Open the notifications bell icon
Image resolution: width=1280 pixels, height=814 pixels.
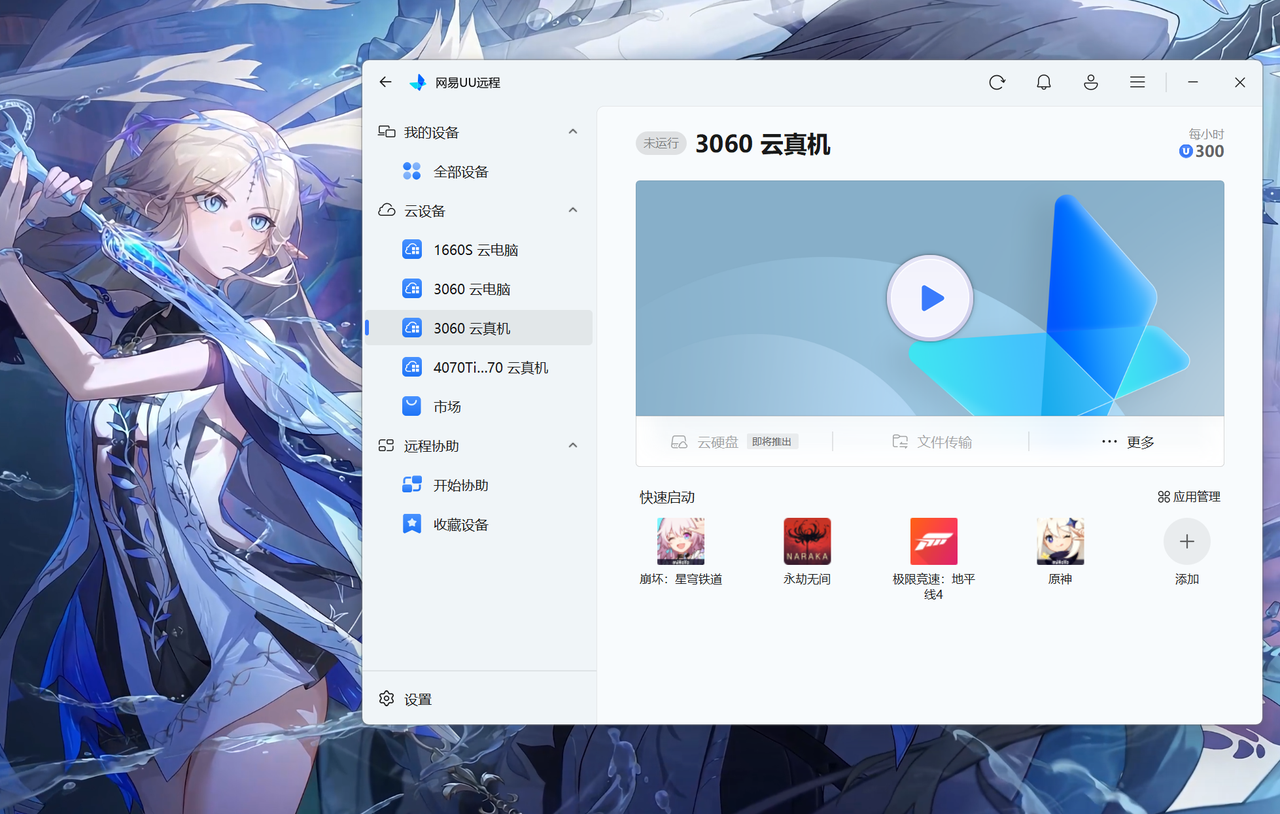click(x=1044, y=82)
